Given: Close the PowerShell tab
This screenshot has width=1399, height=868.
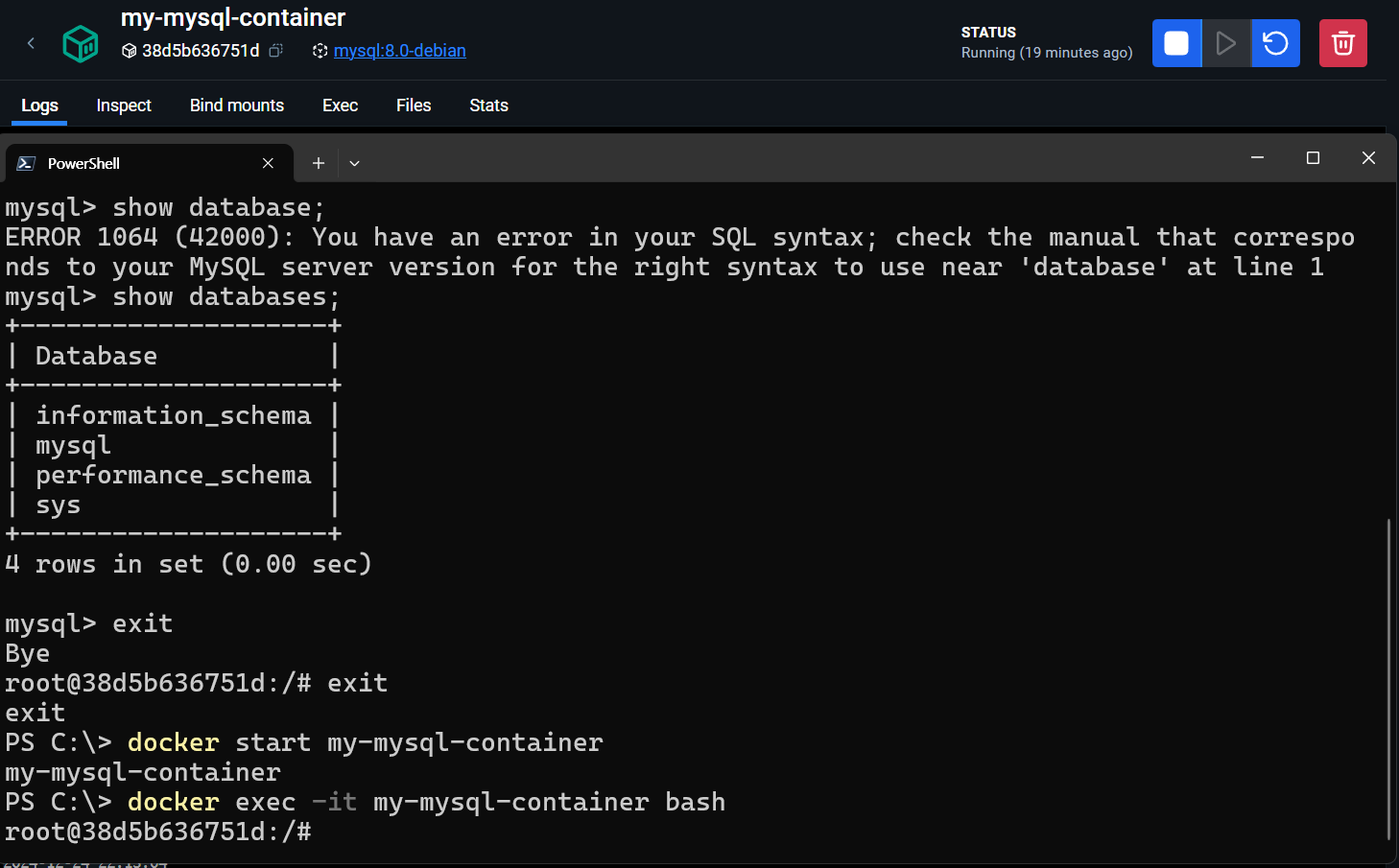Looking at the screenshot, I should point(268,163).
